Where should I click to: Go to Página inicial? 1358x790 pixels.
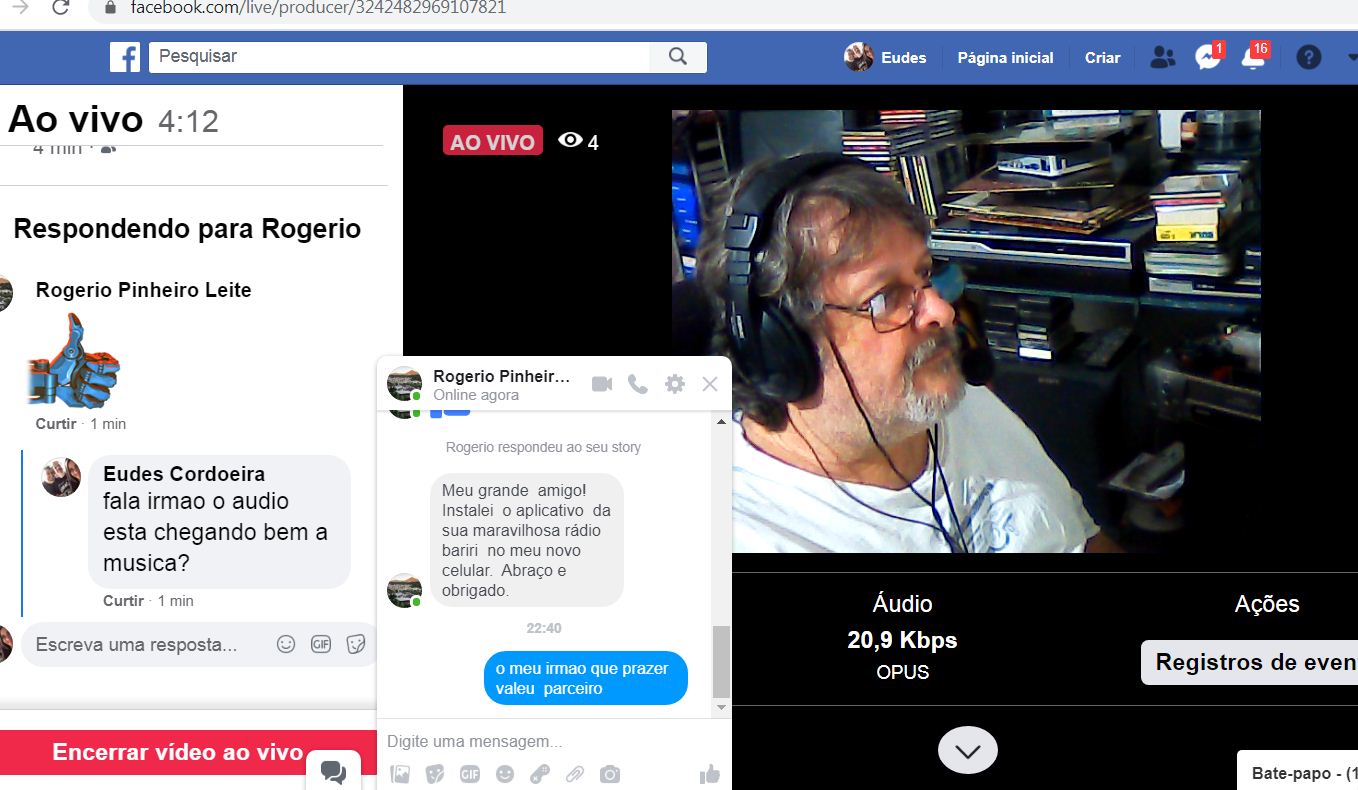[x=1005, y=58]
